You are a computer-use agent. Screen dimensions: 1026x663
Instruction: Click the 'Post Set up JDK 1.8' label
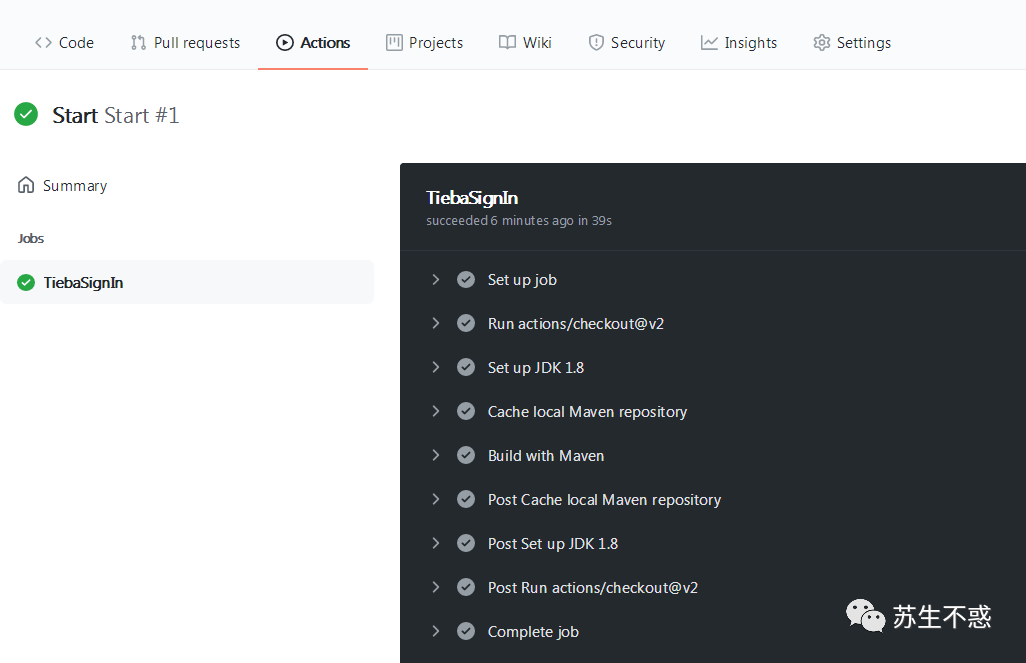click(553, 544)
